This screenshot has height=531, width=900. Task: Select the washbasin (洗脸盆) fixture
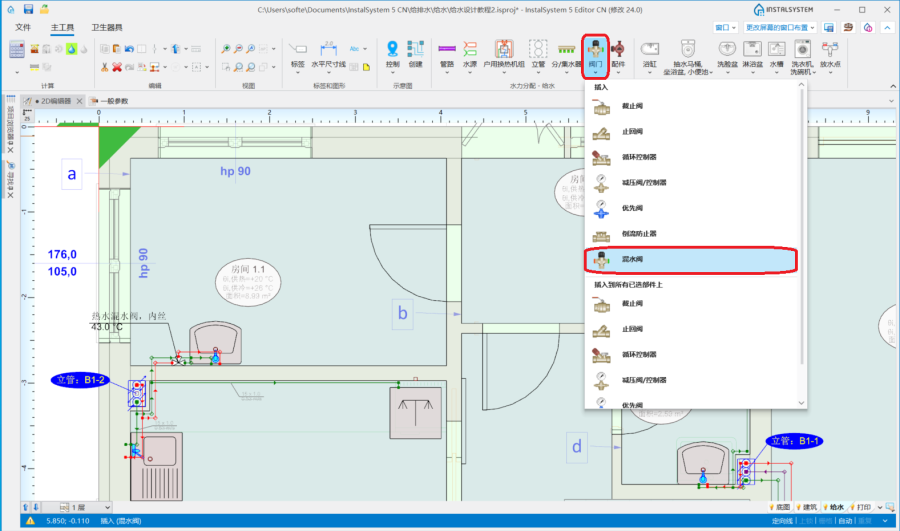point(727,55)
